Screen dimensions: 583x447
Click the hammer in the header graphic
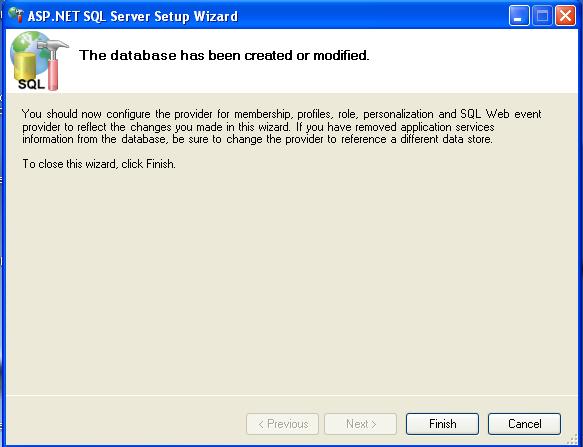point(54,64)
